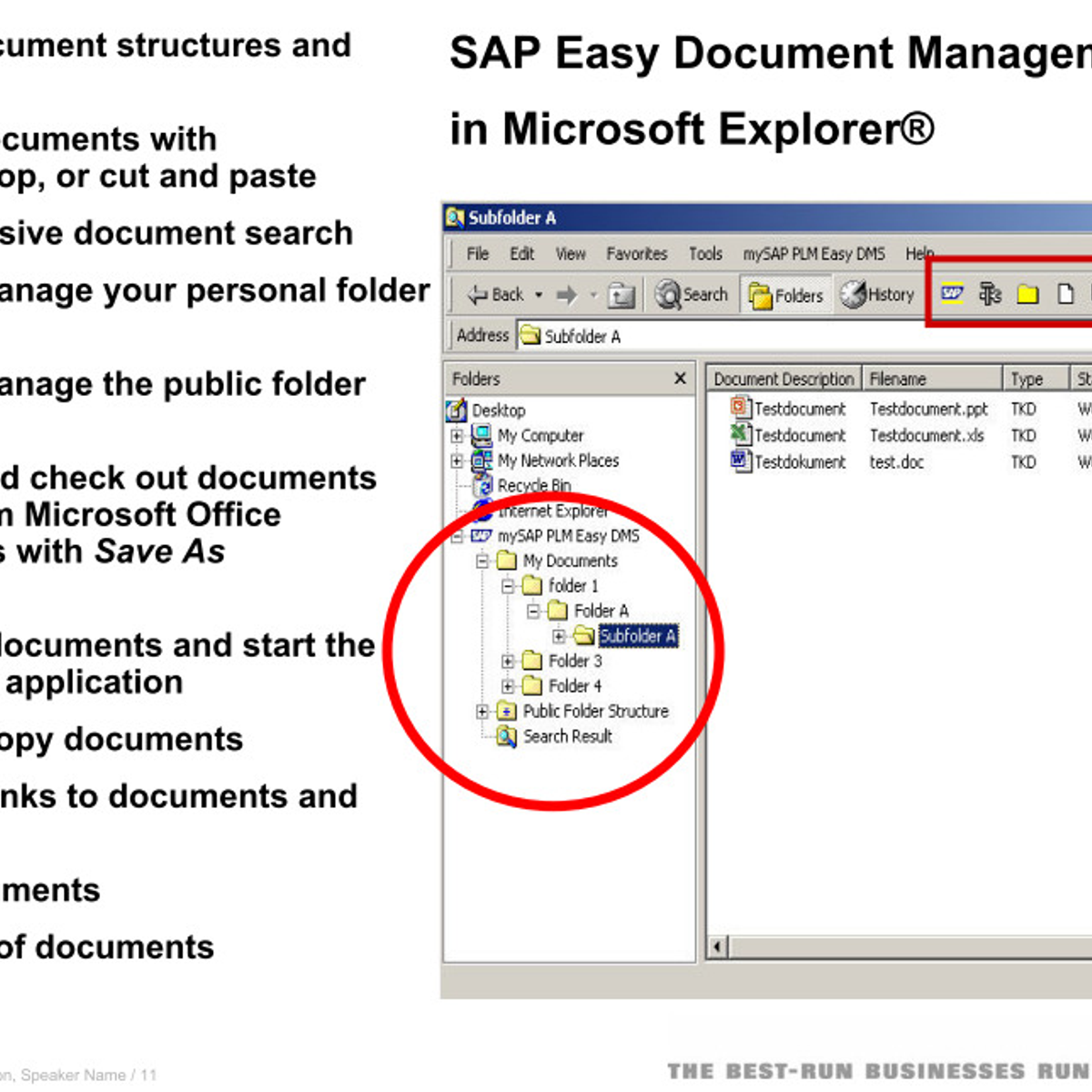
Task: Expand the Folder 3 tree node
Action: [x=508, y=661]
